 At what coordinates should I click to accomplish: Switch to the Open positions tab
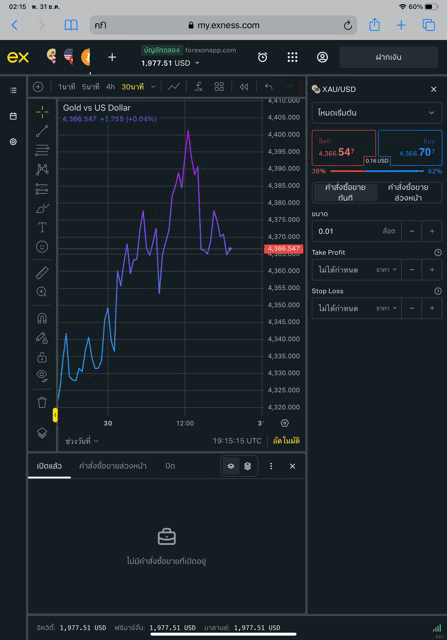pyautogui.click(x=49, y=466)
